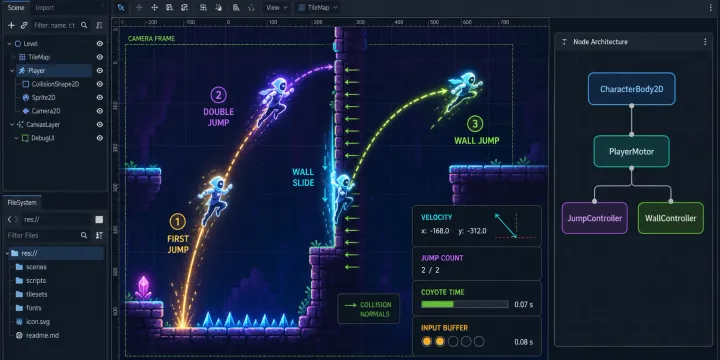Click the search magnifier in scene filter
Screen dimensions: 720x360
point(84,25)
